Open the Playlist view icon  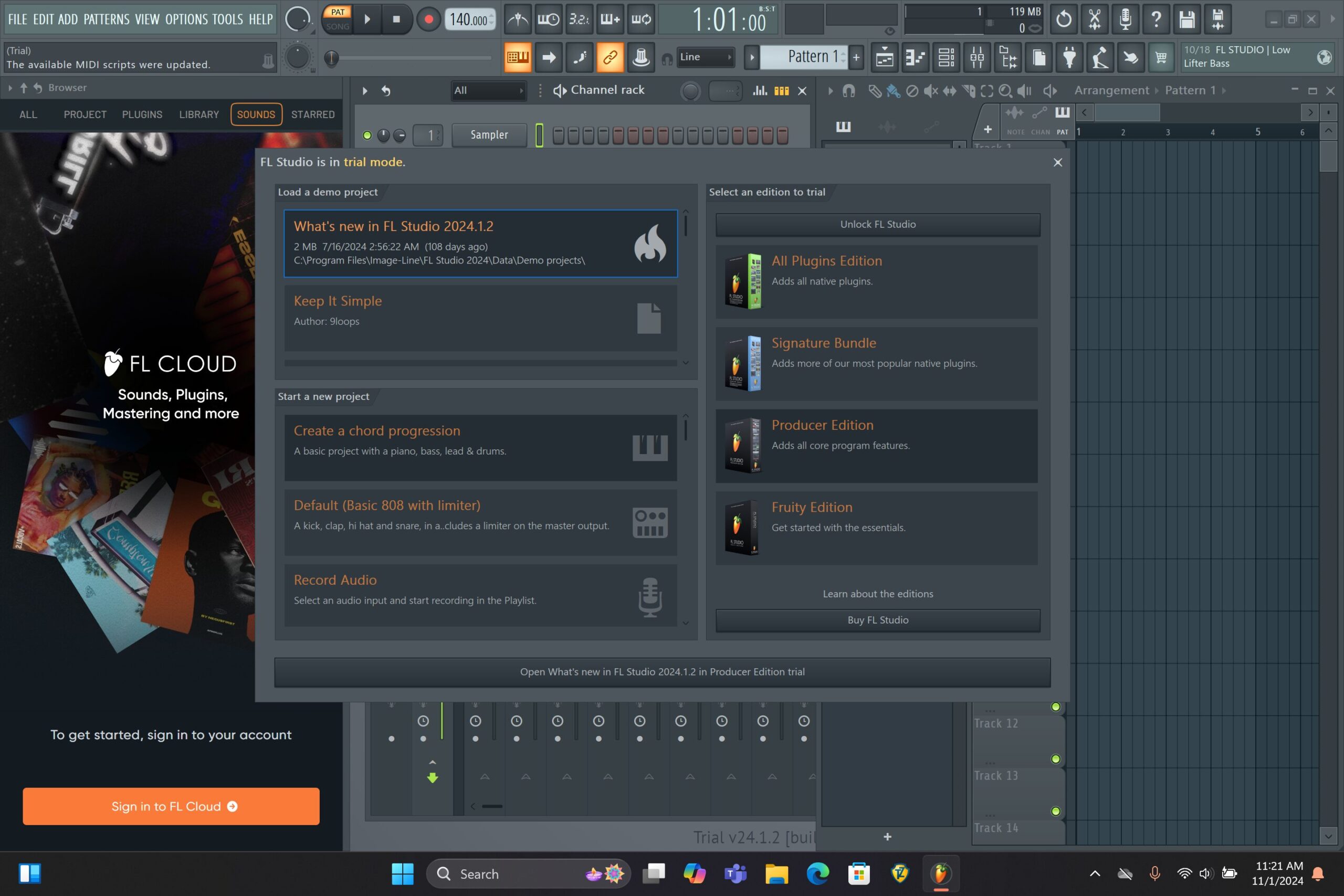pos(885,57)
